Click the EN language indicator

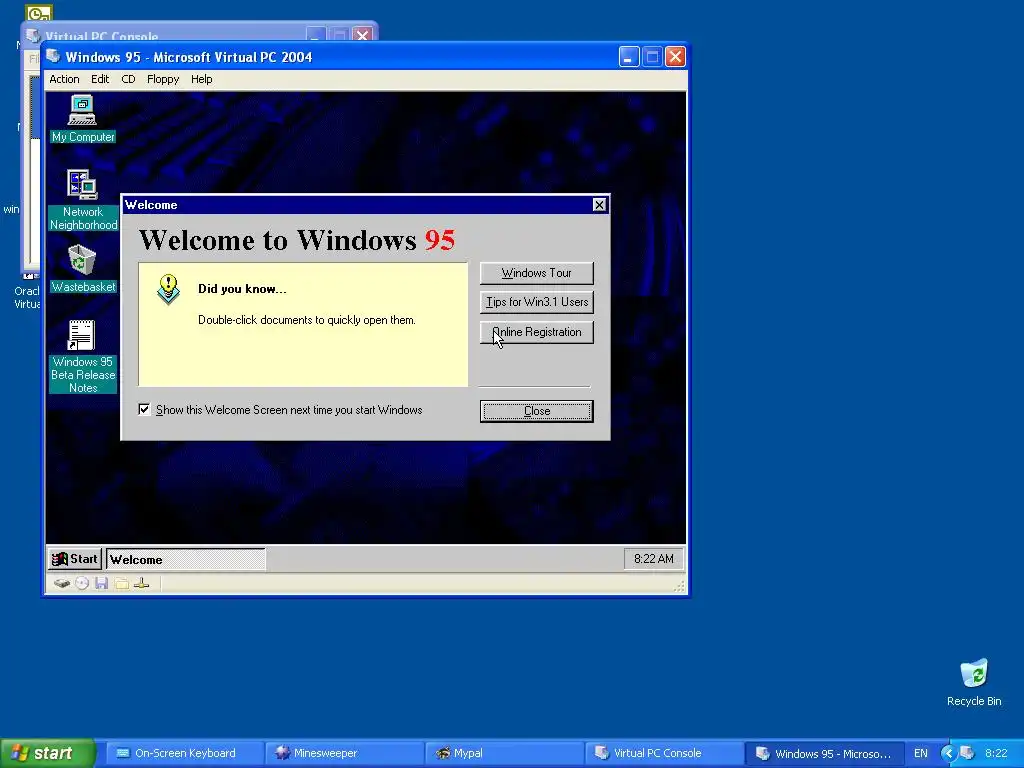click(x=920, y=753)
